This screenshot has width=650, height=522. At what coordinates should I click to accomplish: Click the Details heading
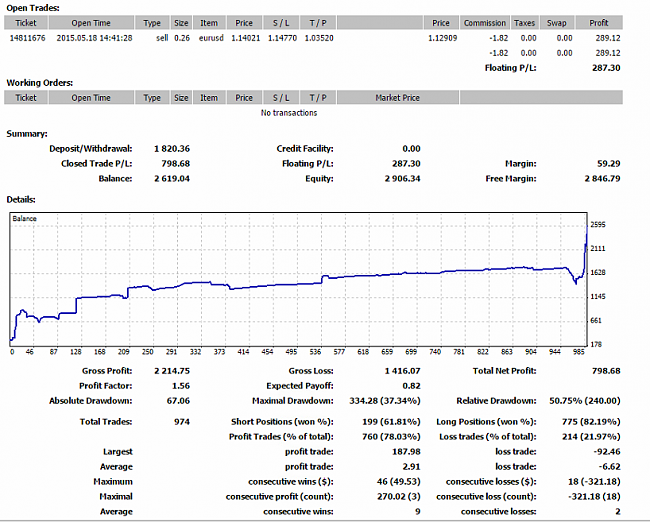coord(21,200)
